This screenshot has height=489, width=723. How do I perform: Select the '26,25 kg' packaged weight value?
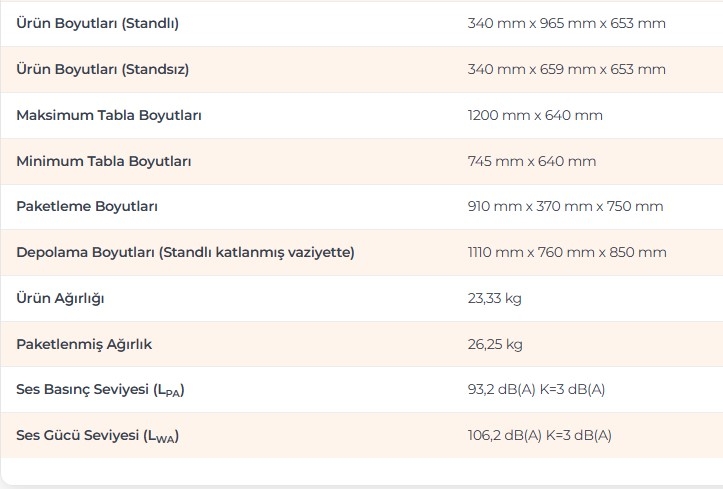tap(495, 344)
